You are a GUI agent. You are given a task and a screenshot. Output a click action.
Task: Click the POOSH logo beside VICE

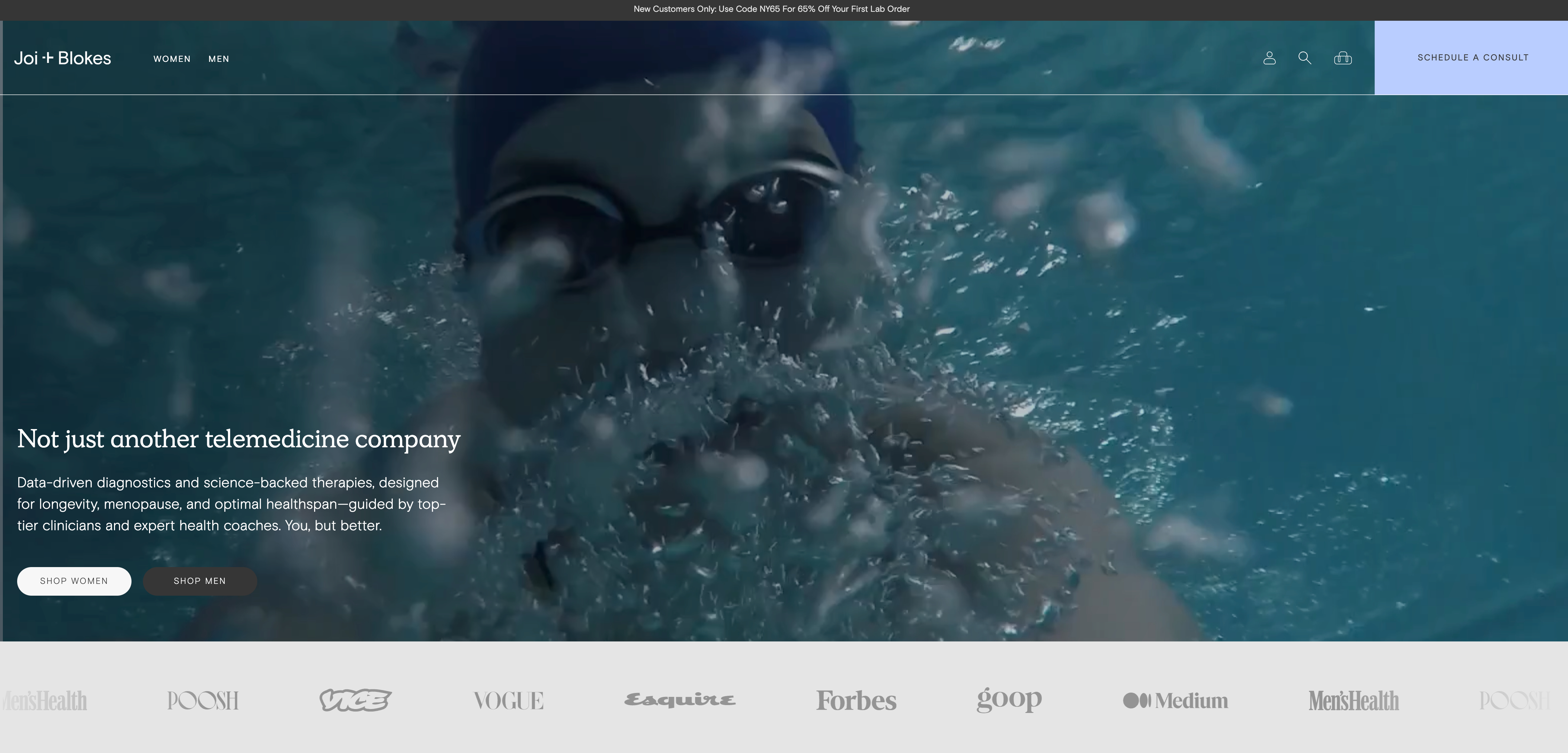tap(203, 700)
